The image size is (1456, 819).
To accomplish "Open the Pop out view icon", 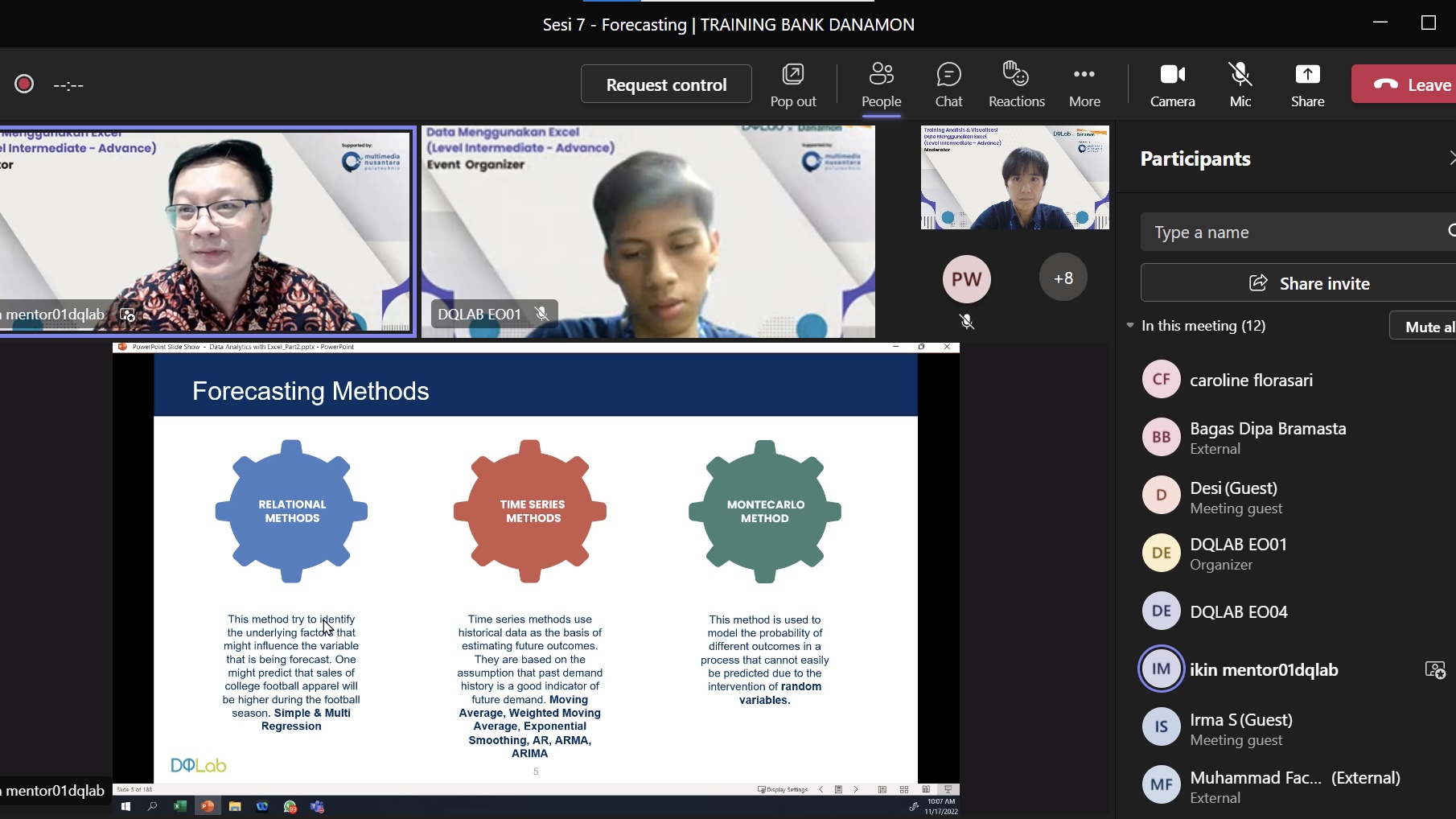I will pyautogui.click(x=792, y=84).
